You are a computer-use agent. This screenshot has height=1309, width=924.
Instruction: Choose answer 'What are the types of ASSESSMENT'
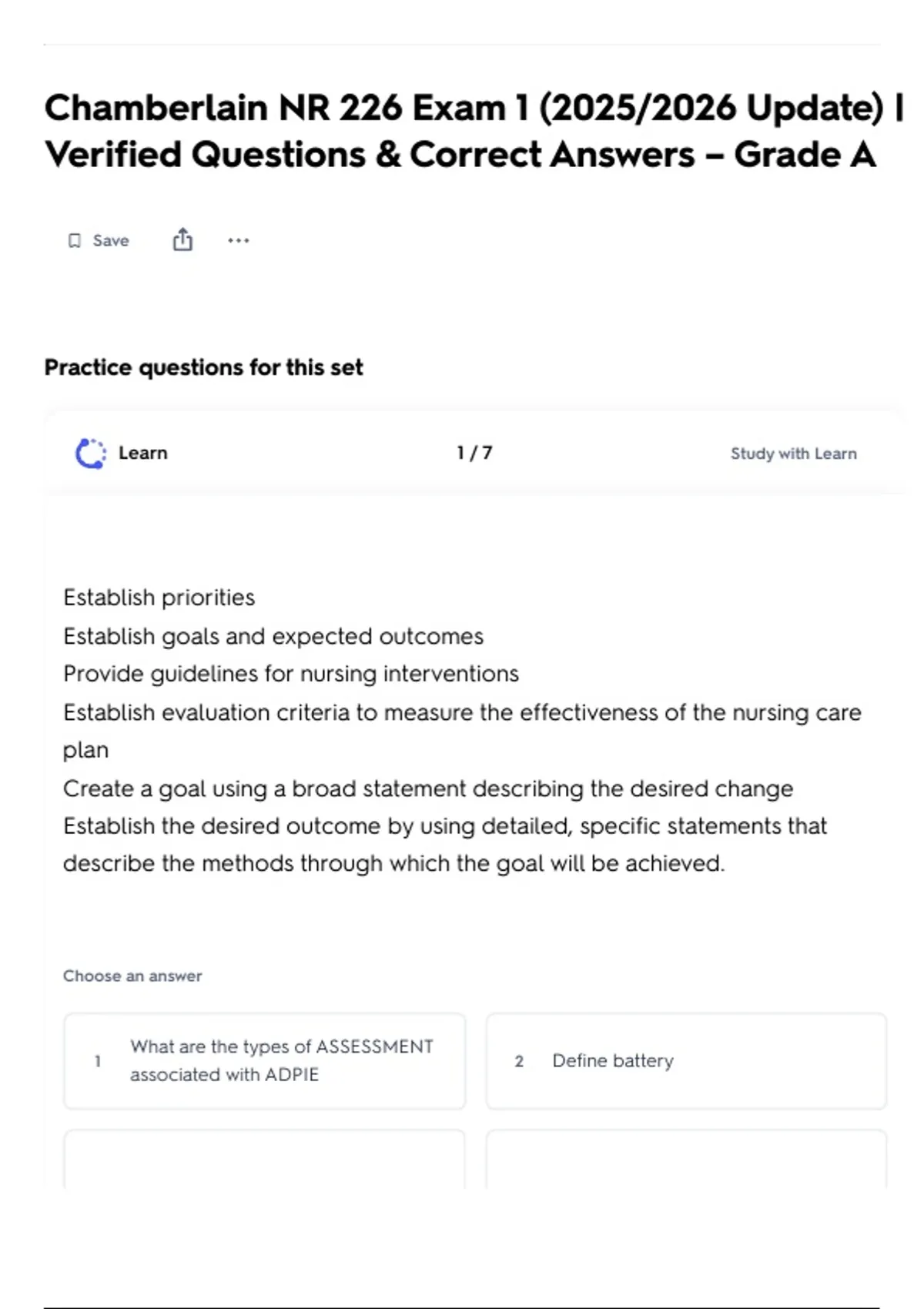[x=265, y=1061]
